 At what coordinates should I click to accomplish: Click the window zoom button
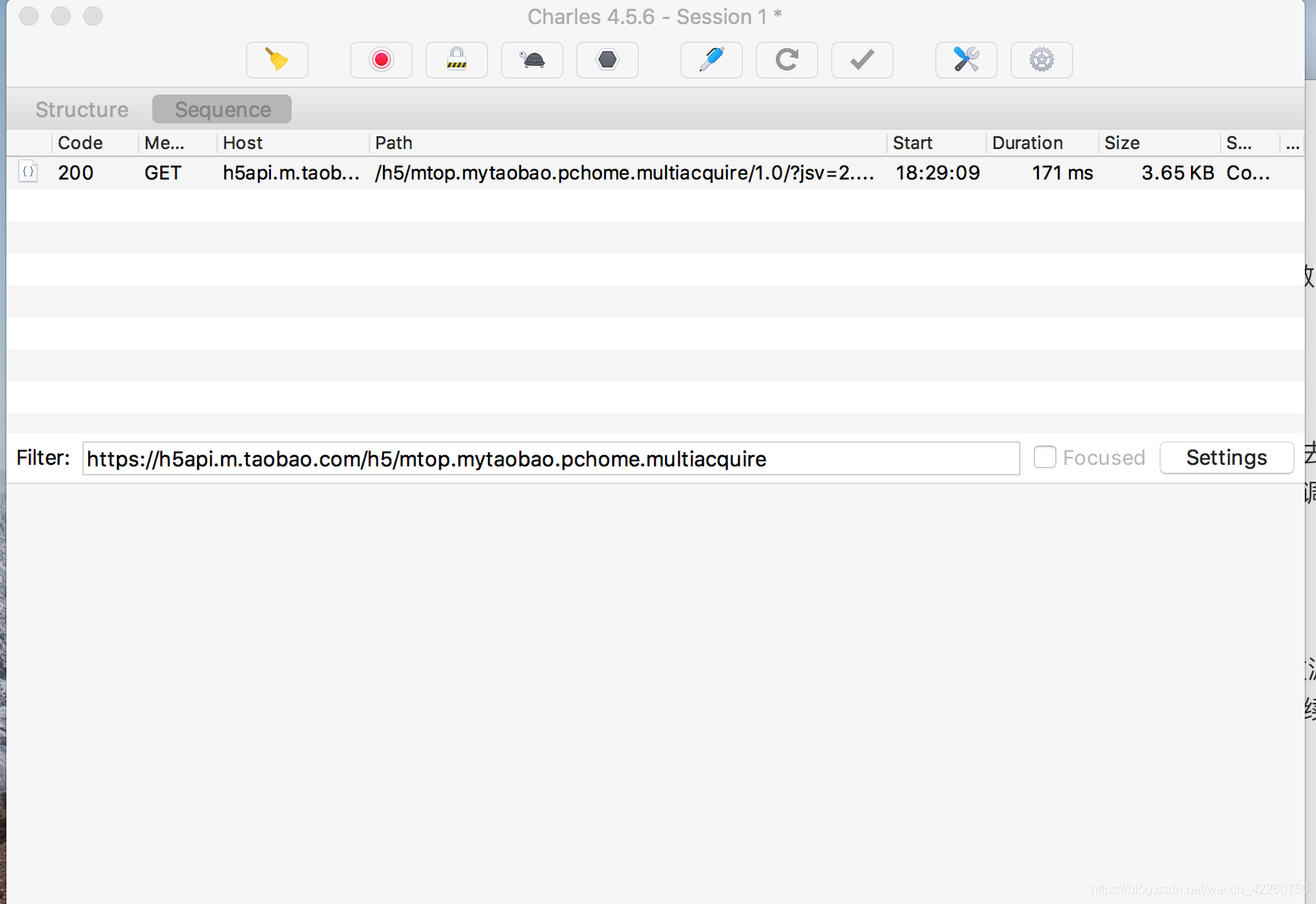[x=93, y=16]
